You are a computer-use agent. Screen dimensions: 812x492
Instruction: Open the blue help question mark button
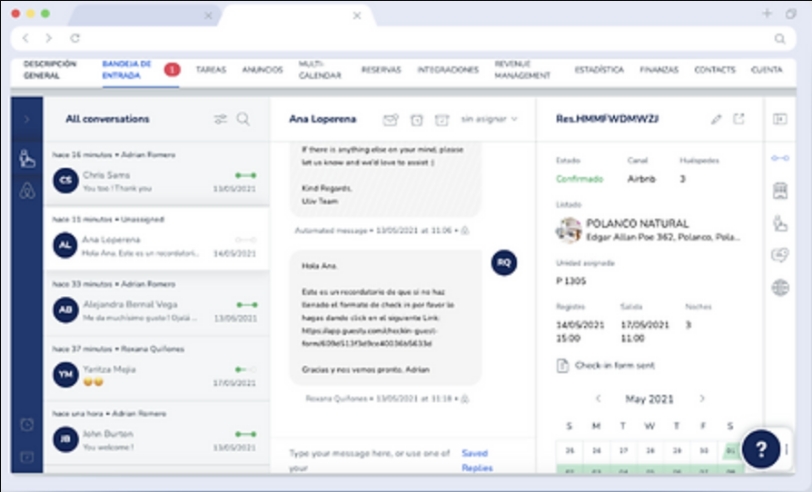point(760,449)
